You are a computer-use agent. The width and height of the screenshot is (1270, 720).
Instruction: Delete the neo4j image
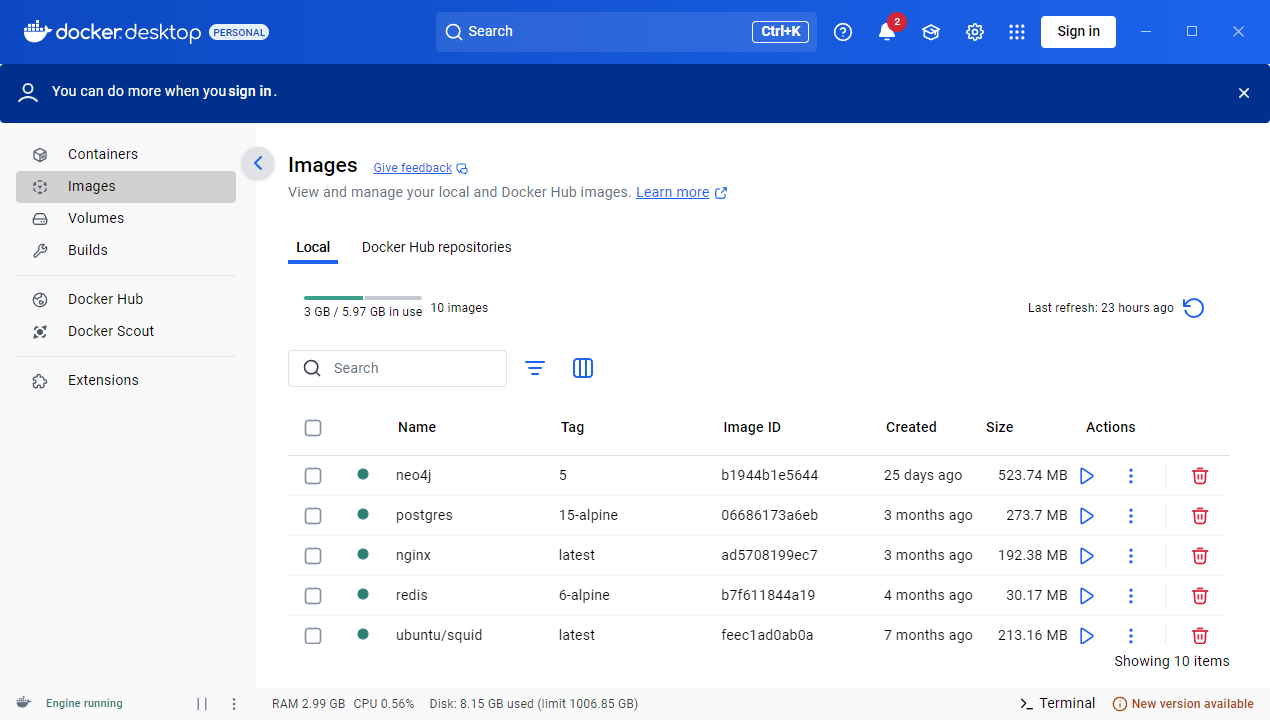tap(1200, 476)
